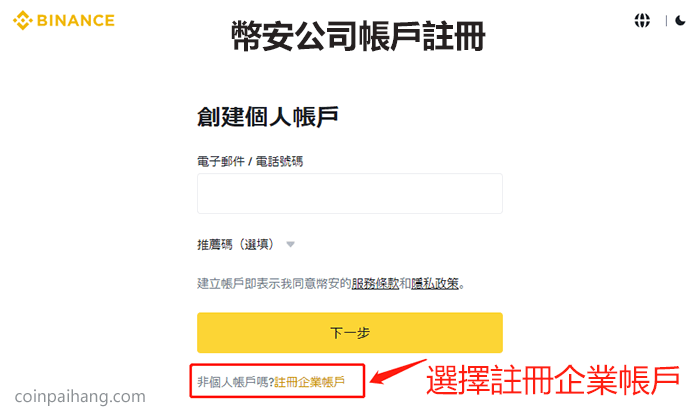Click the red arrow pointing to link

397,372
